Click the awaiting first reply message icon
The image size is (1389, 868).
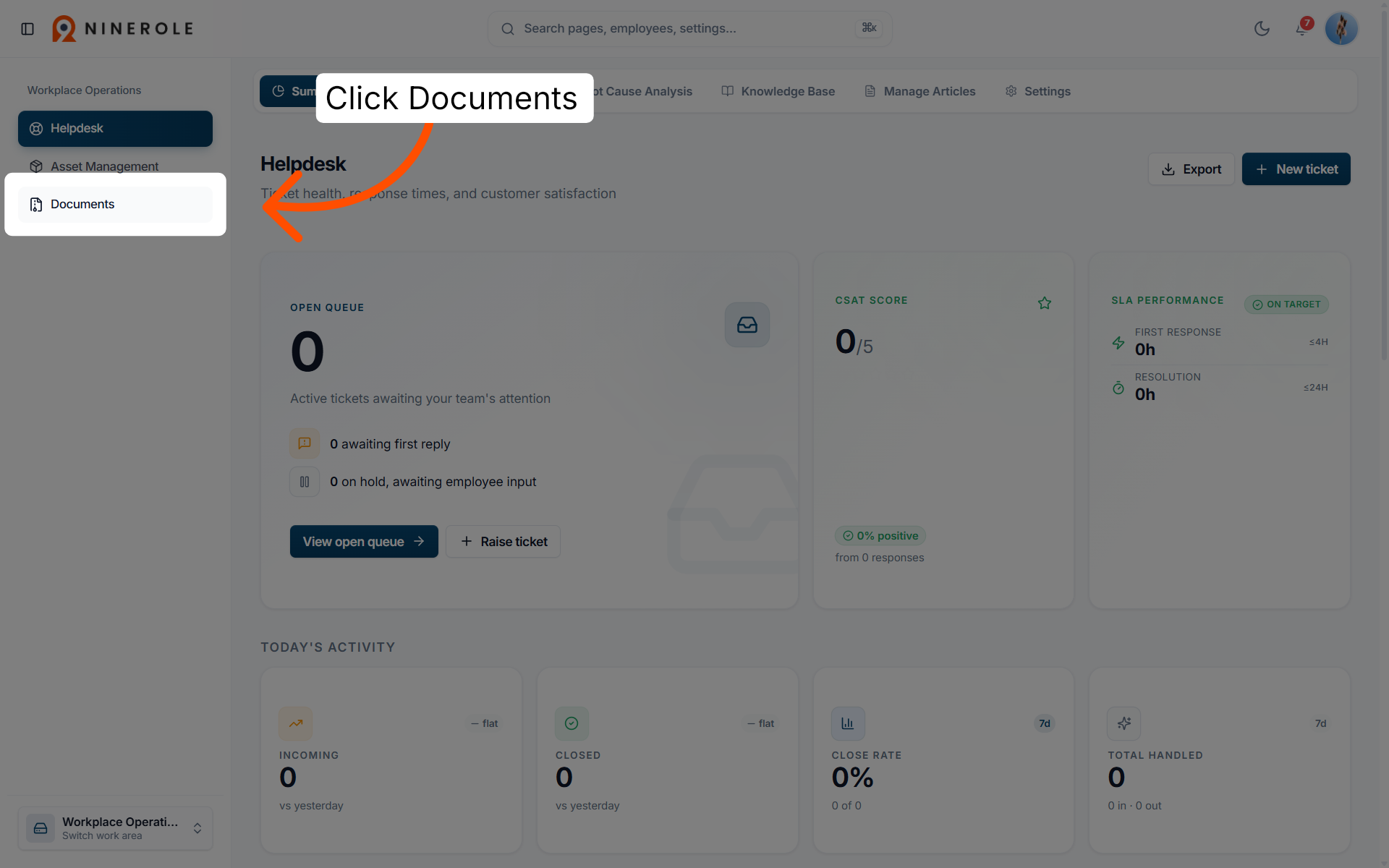(x=305, y=443)
